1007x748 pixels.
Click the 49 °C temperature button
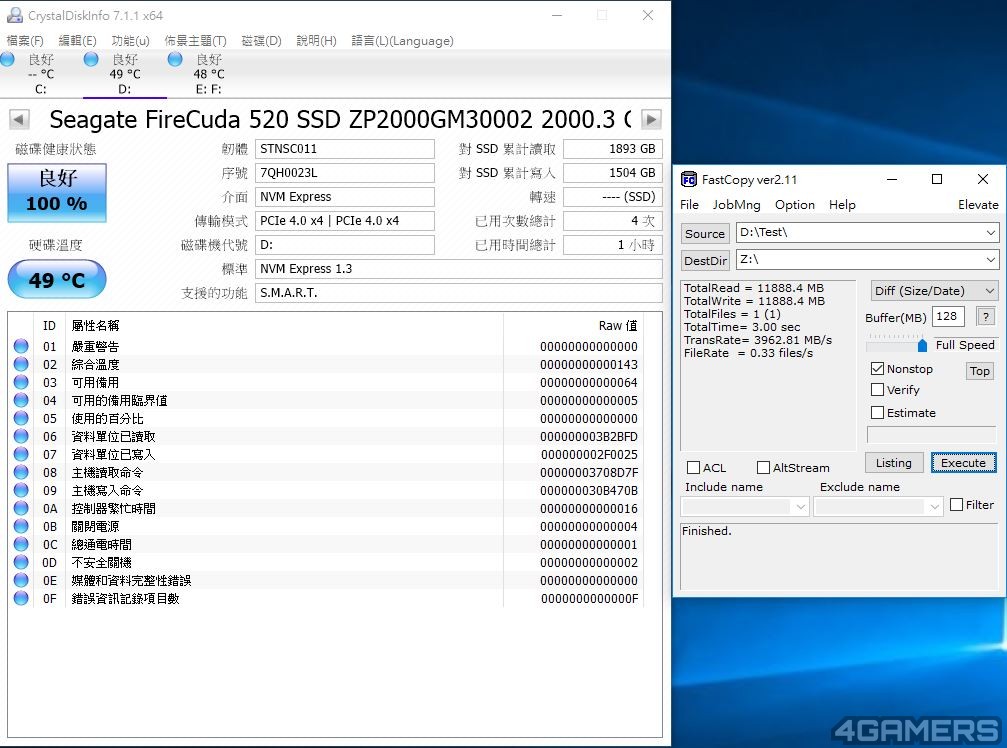click(x=57, y=279)
